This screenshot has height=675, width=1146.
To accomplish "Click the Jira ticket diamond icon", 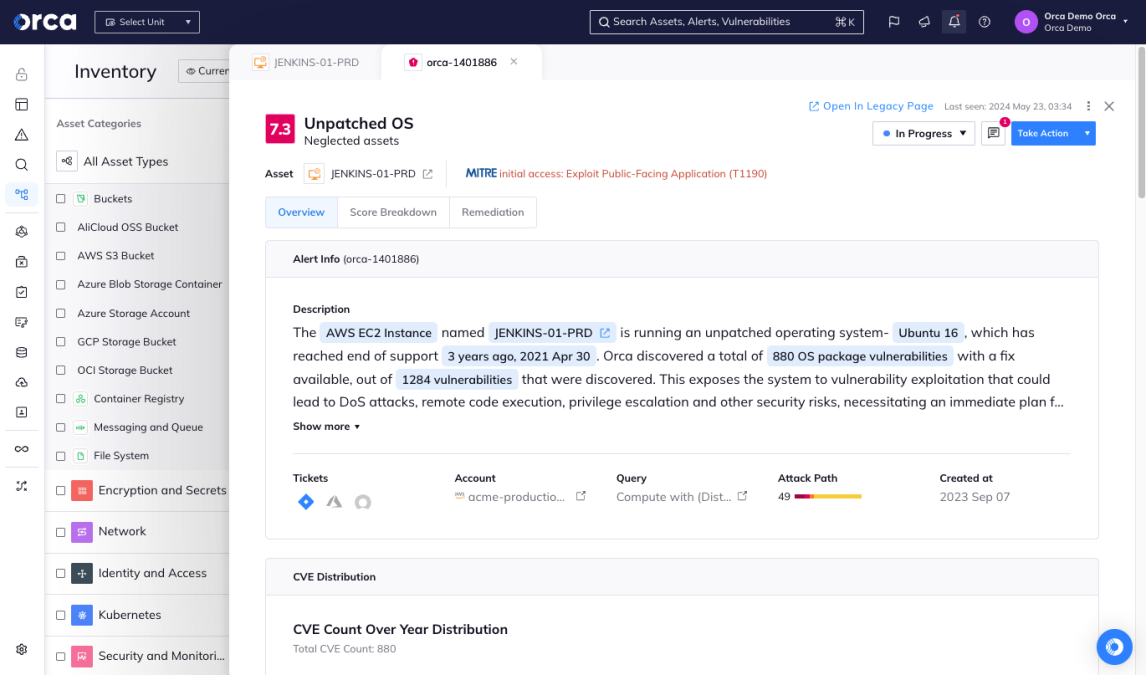I will point(306,502).
